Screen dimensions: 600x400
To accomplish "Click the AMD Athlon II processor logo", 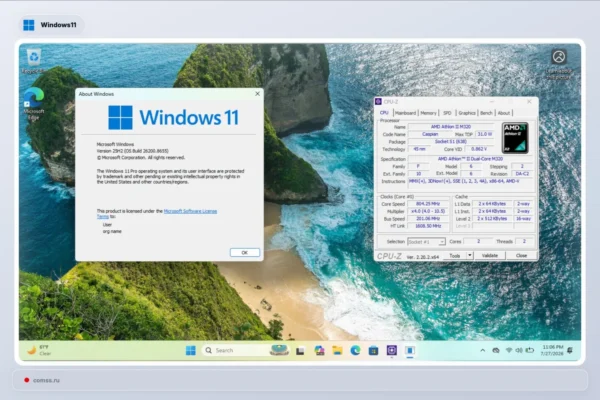I will pyautogui.click(x=515, y=138).
